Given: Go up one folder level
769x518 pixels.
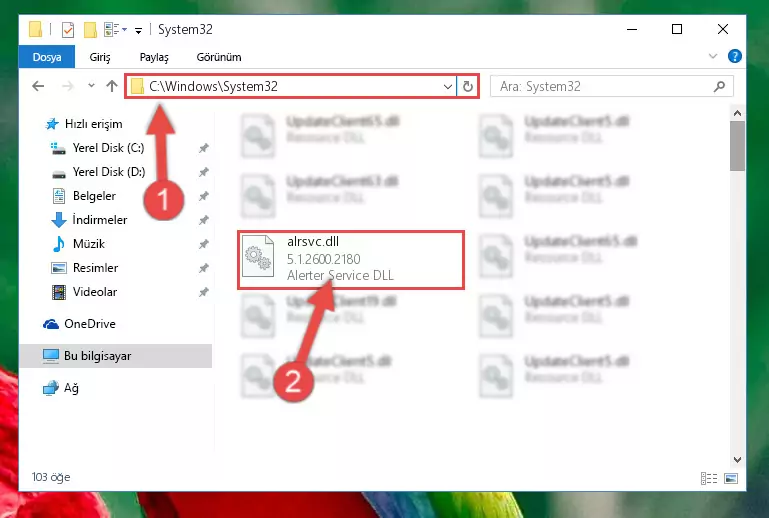Looking at the screenshot, I should coord(112,86).
